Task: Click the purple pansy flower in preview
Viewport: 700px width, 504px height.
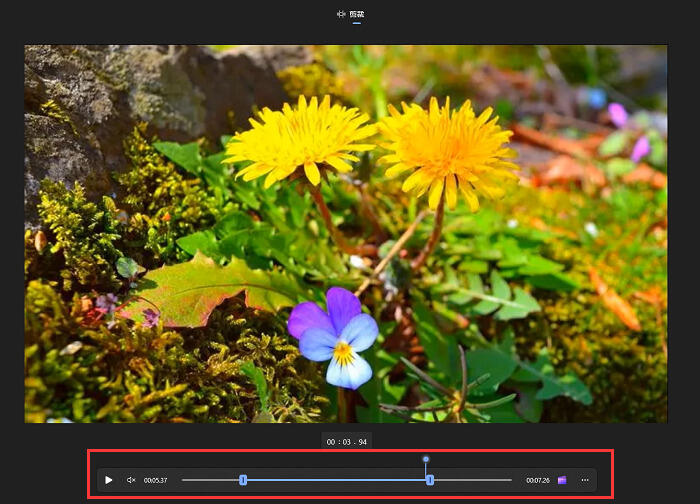Action: 335,337
